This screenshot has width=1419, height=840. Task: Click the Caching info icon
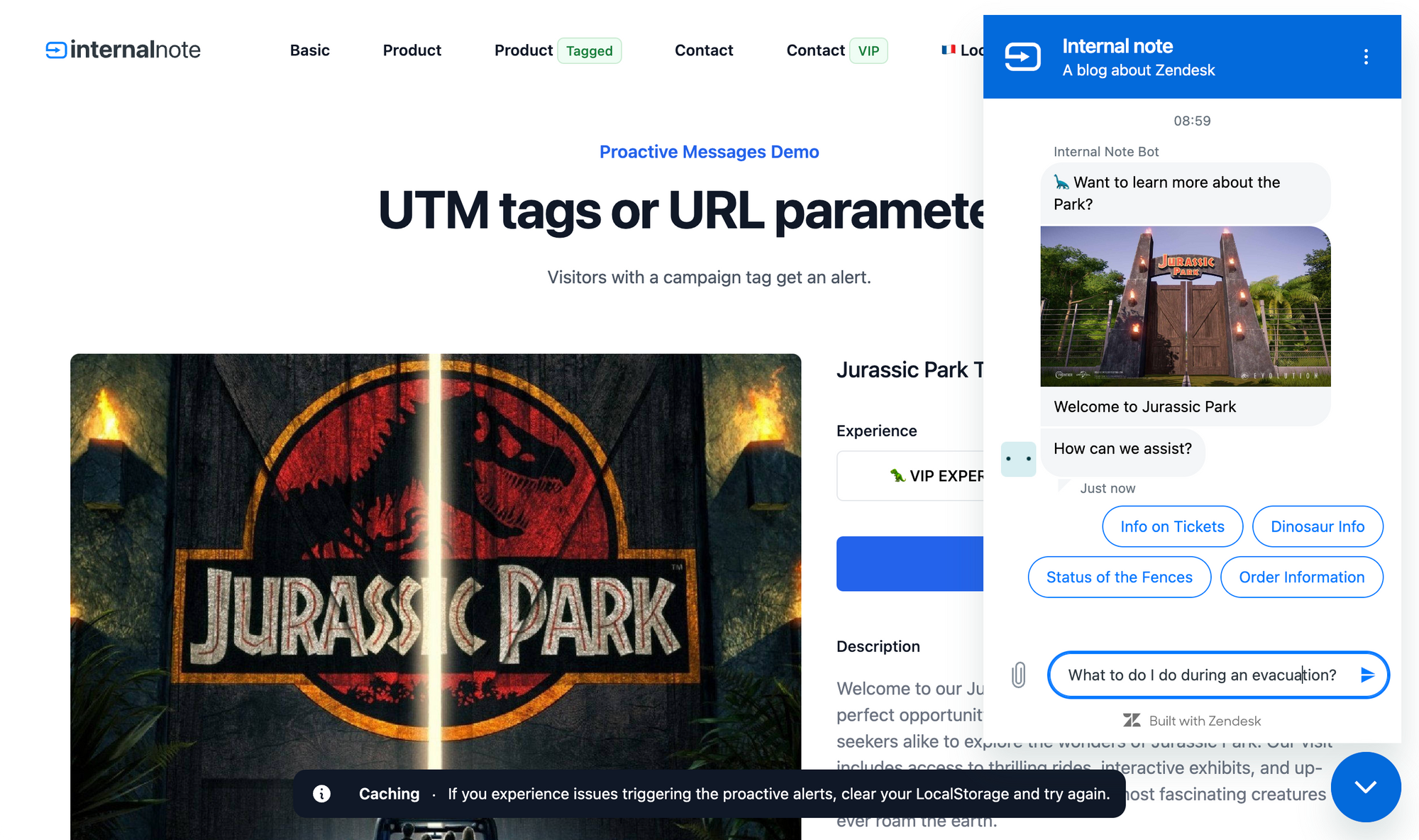click(x=321, y=794)
